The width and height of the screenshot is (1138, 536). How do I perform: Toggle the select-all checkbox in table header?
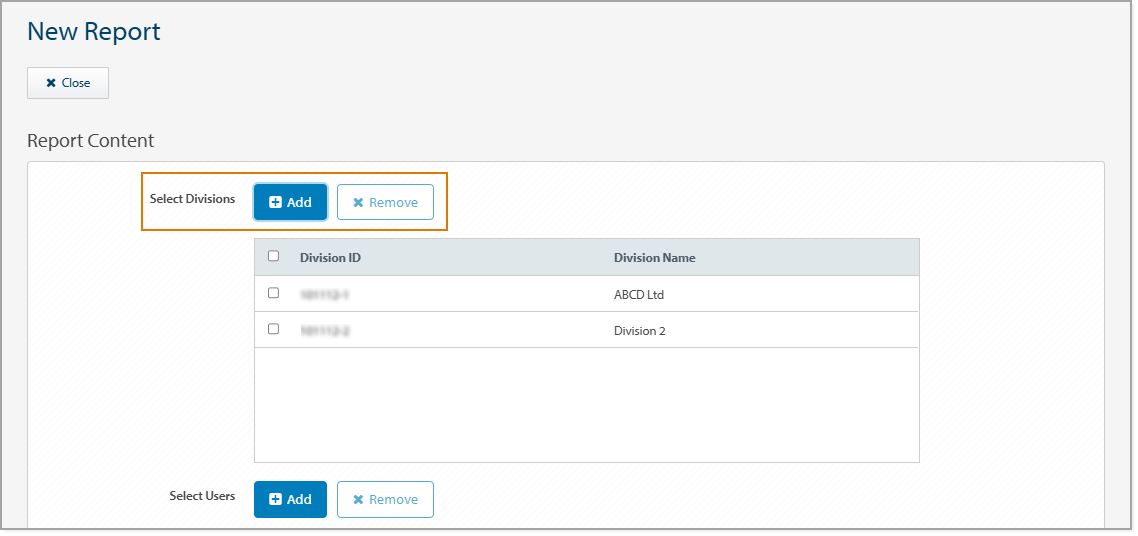click(x=274, y=256)
